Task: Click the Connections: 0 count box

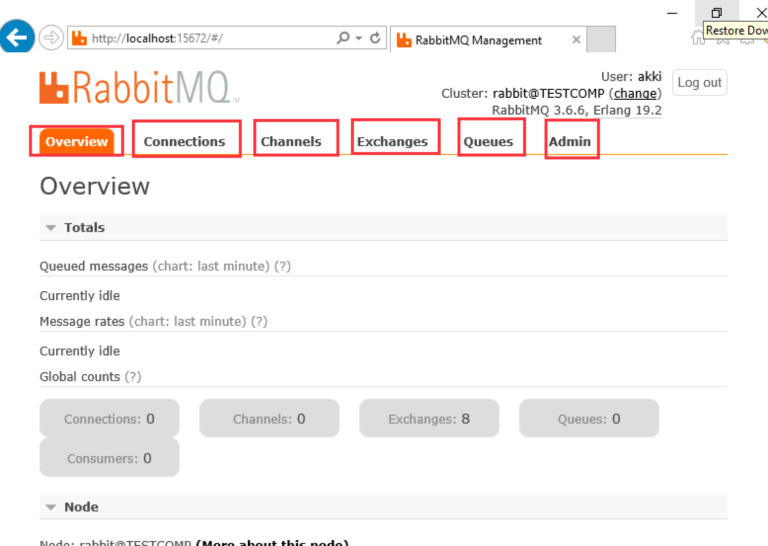Action: (109, 418)
